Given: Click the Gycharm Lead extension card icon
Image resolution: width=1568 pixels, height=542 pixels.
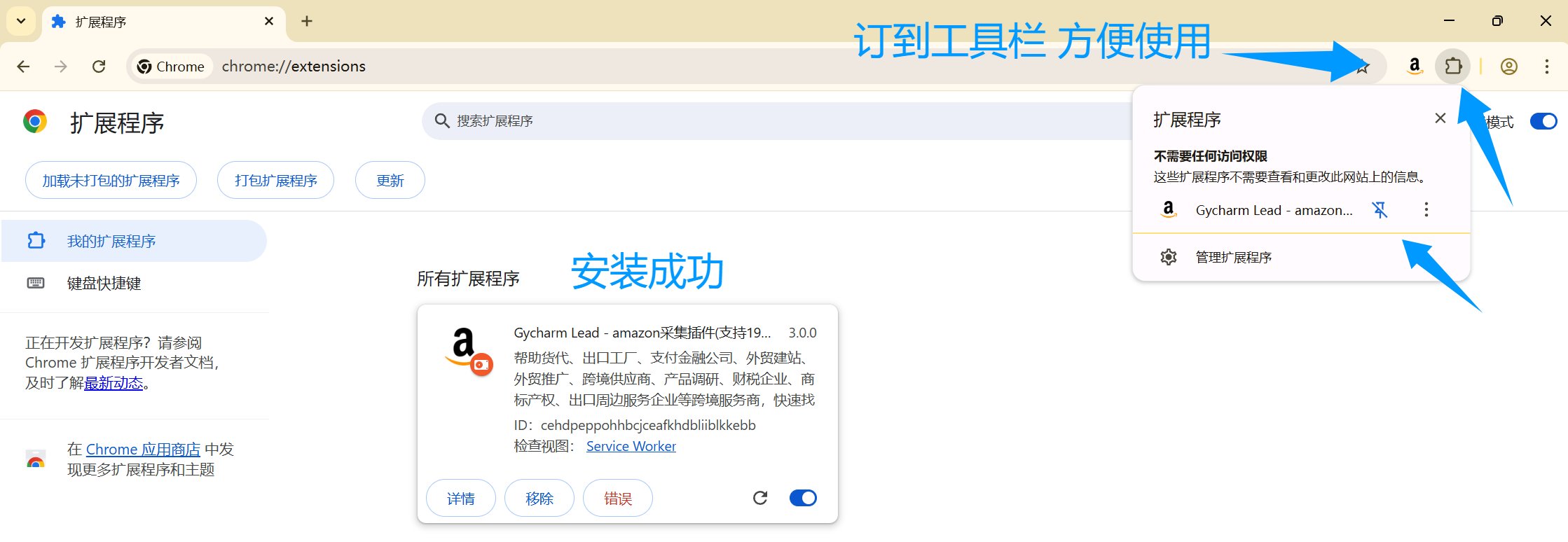Looking at the screenshot, I should pos(469,350).
